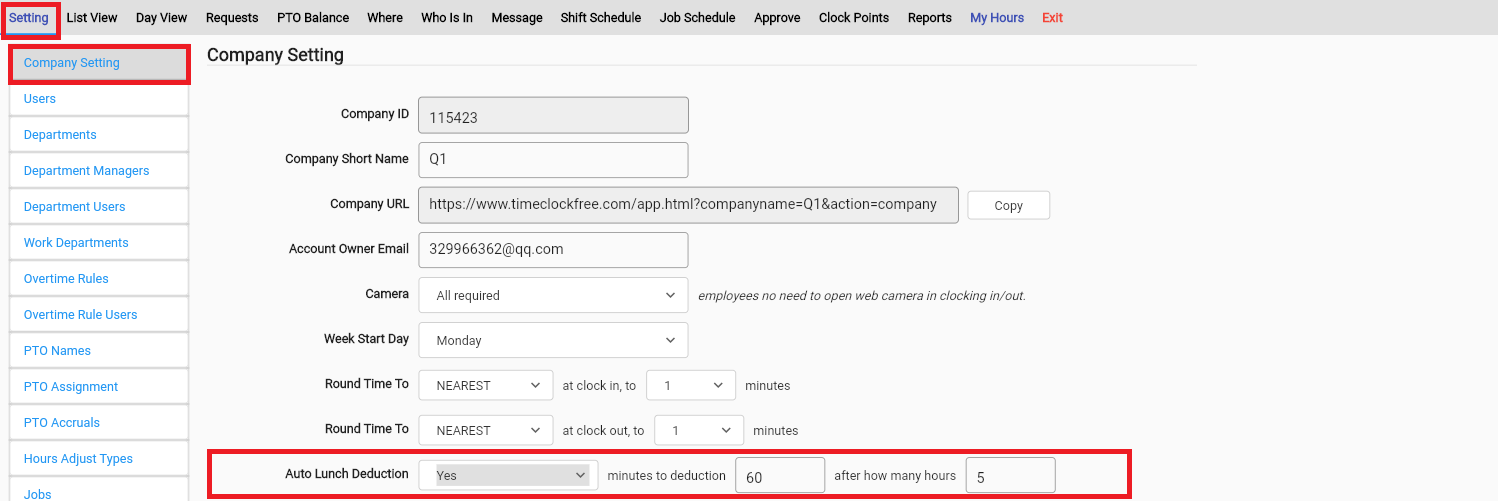The image size is (1508, 501).
Task: Open clock-out Round Time To NEAREST dropdown
Action: [486, 430]
